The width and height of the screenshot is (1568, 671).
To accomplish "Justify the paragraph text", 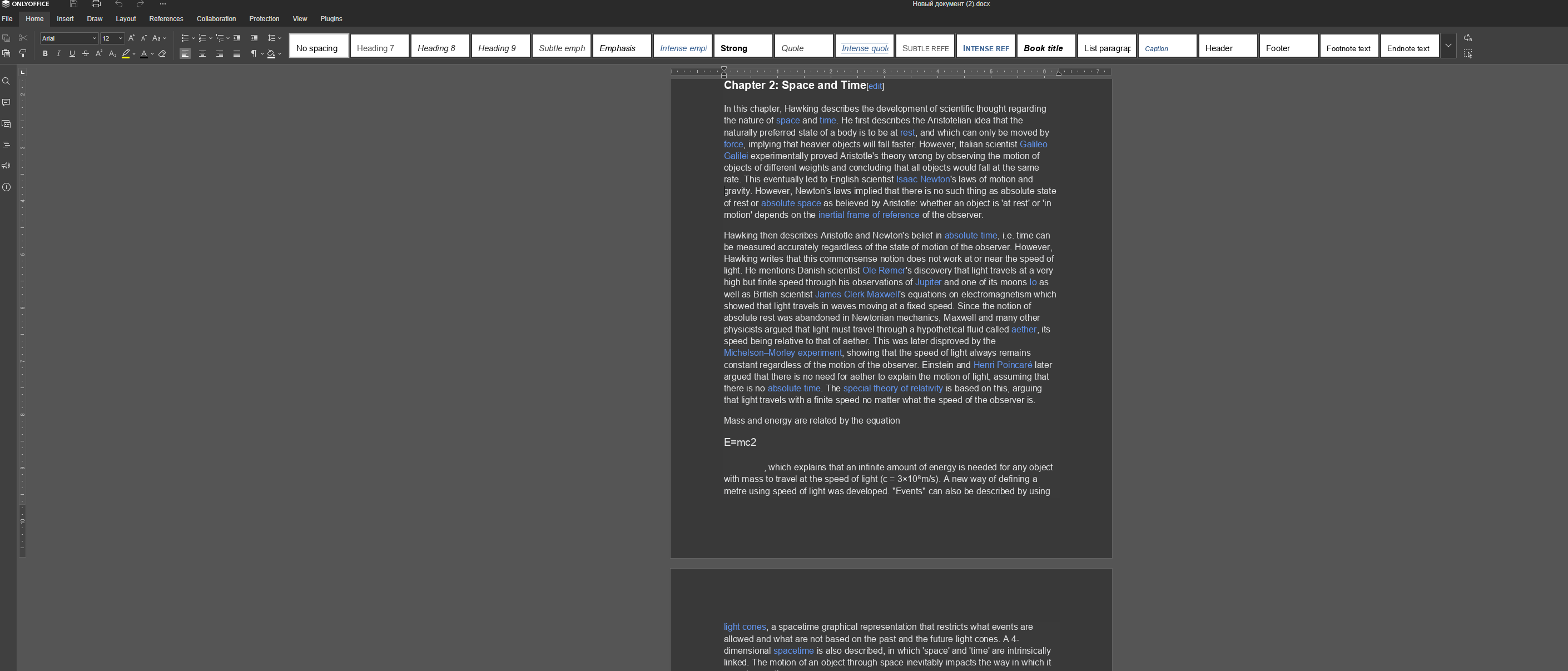I will pyautogui.click(x=237, y=53).
